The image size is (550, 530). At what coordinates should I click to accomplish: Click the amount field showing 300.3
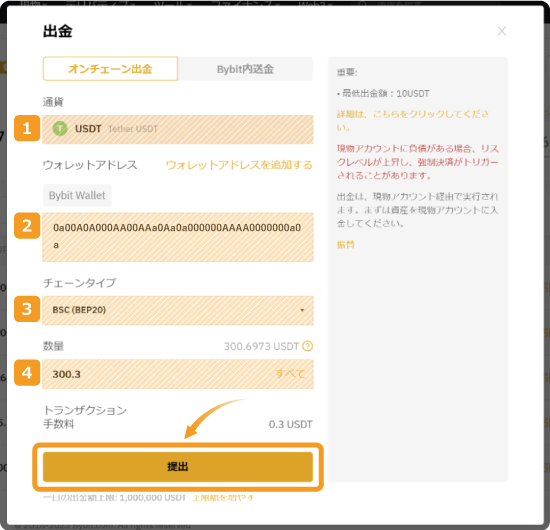point(178,374)
